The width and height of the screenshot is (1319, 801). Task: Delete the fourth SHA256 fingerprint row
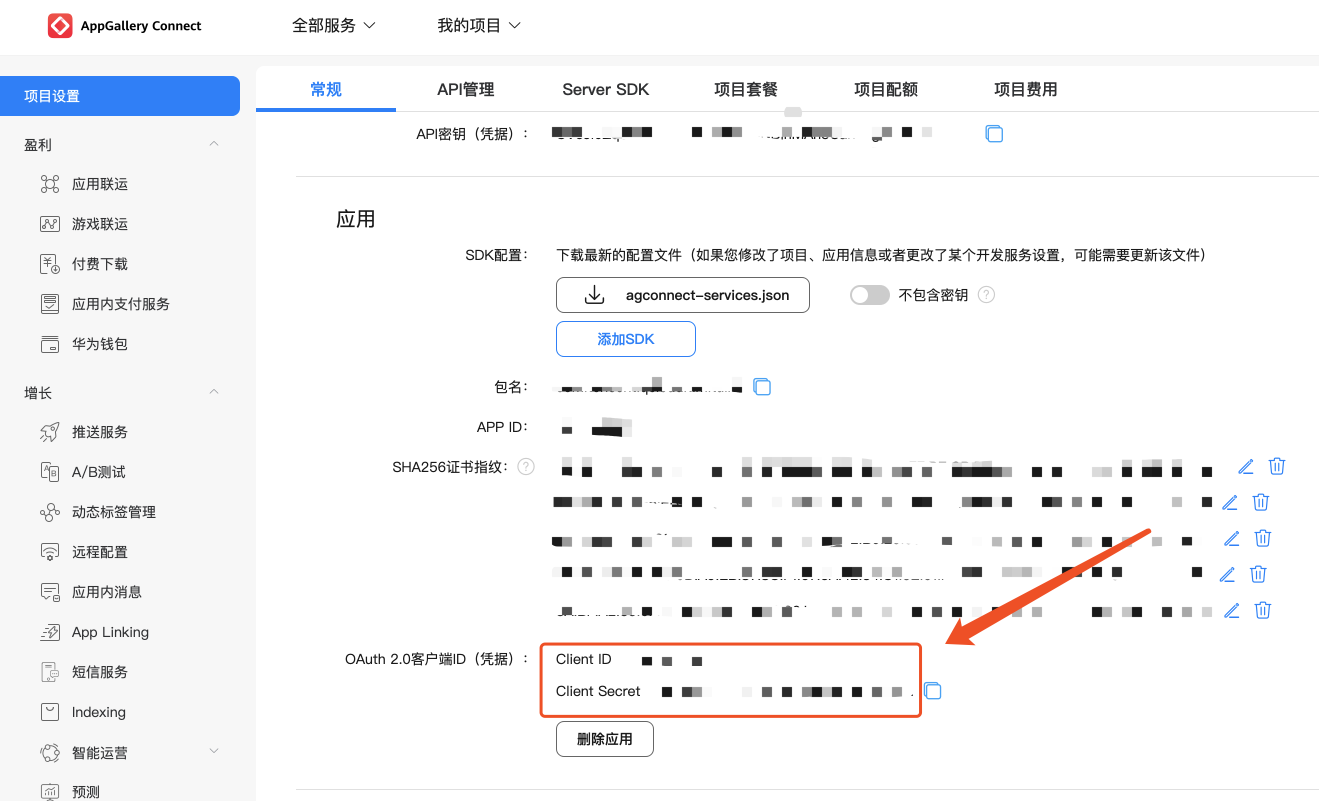pos(1259,574)
